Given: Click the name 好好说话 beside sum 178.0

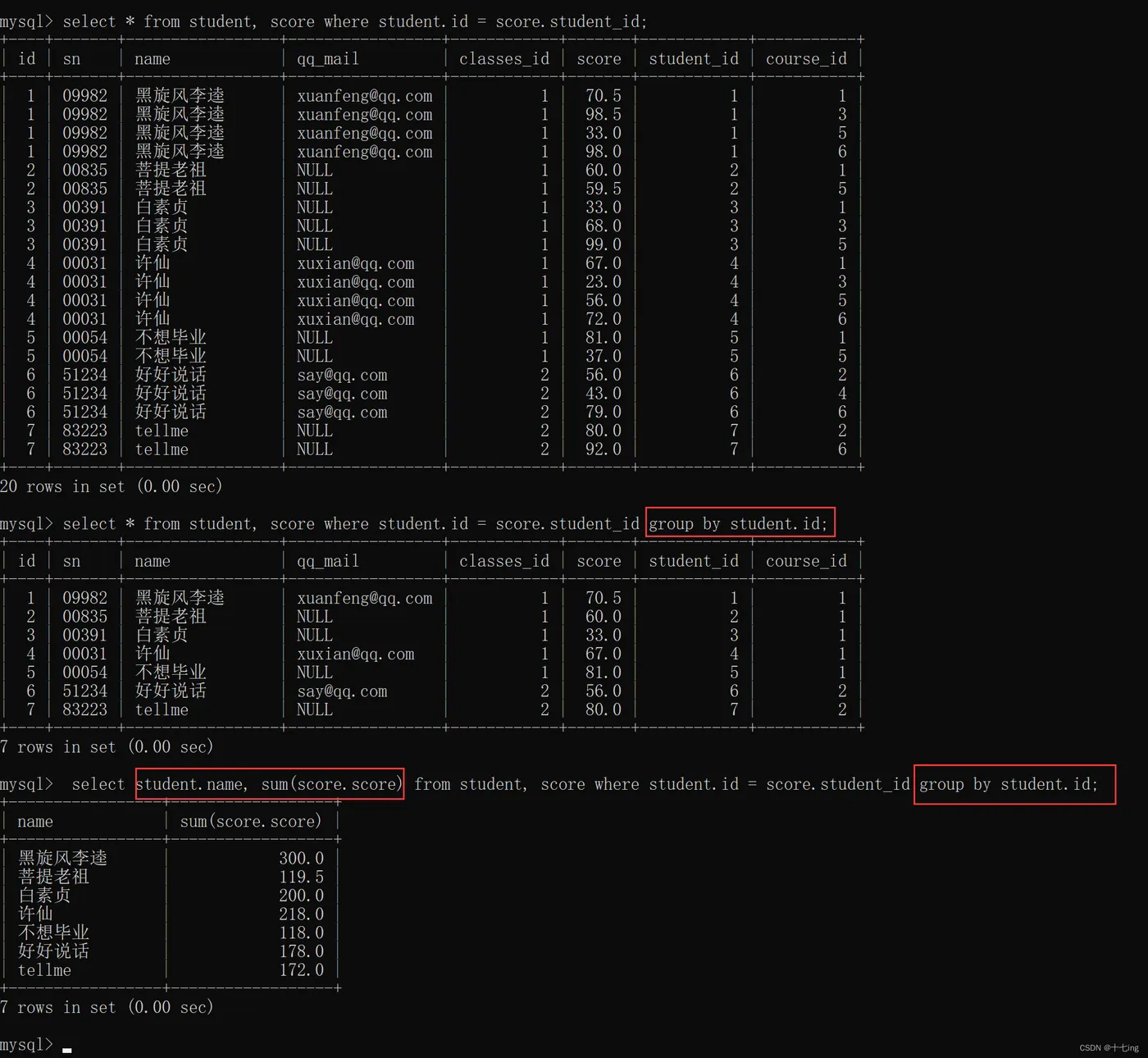Looking at the screenshot, I should point(53,951).
